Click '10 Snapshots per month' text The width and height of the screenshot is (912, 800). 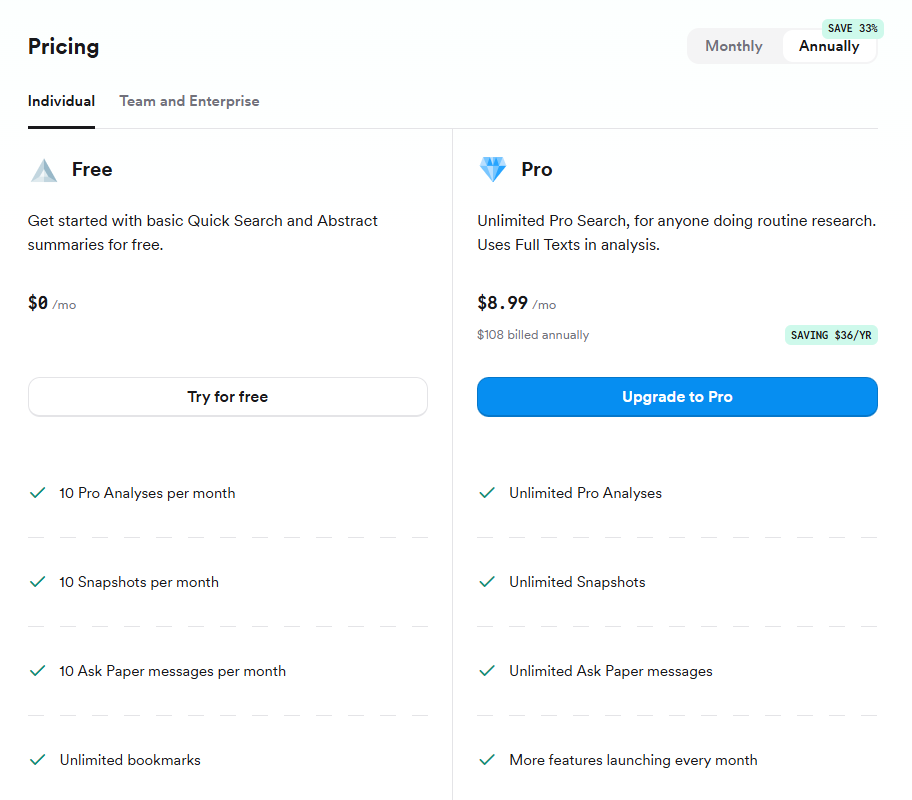point(139,582)
